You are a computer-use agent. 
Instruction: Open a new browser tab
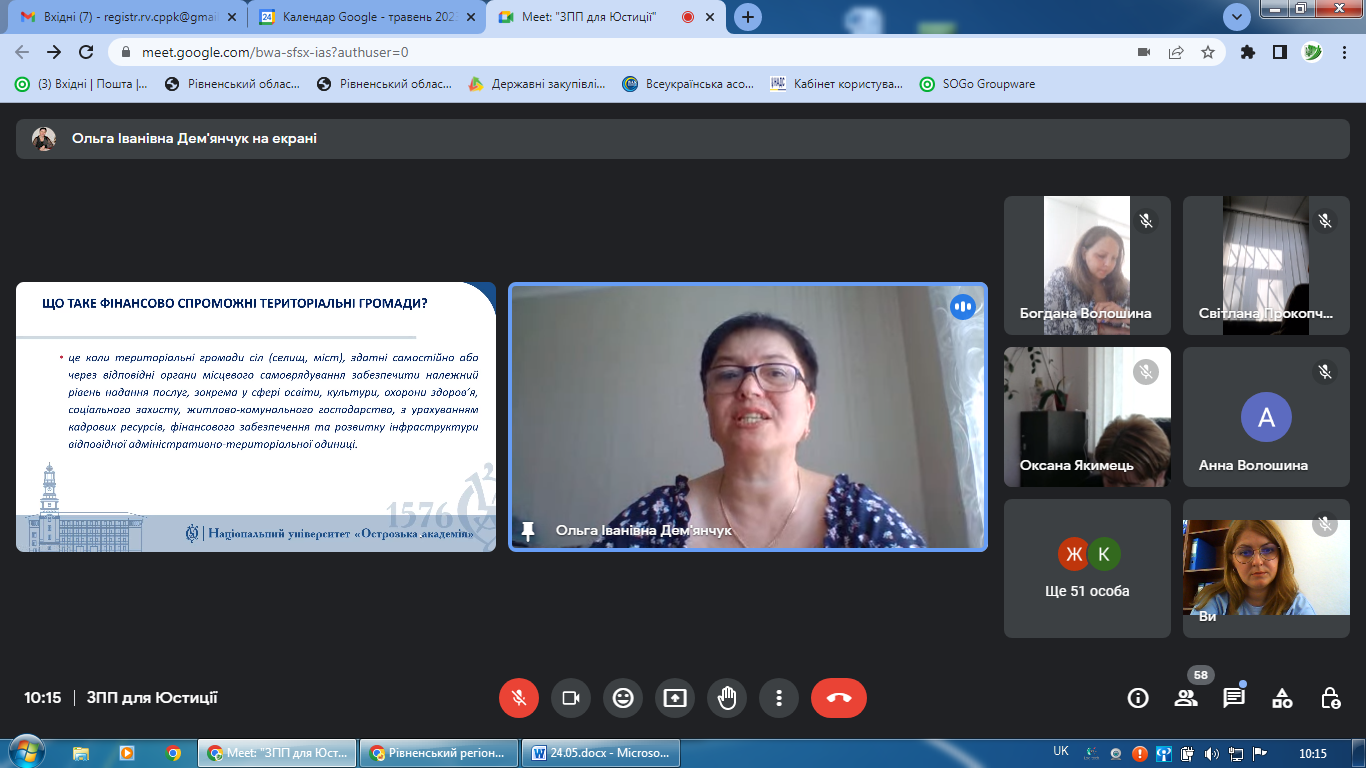[748, 17]
